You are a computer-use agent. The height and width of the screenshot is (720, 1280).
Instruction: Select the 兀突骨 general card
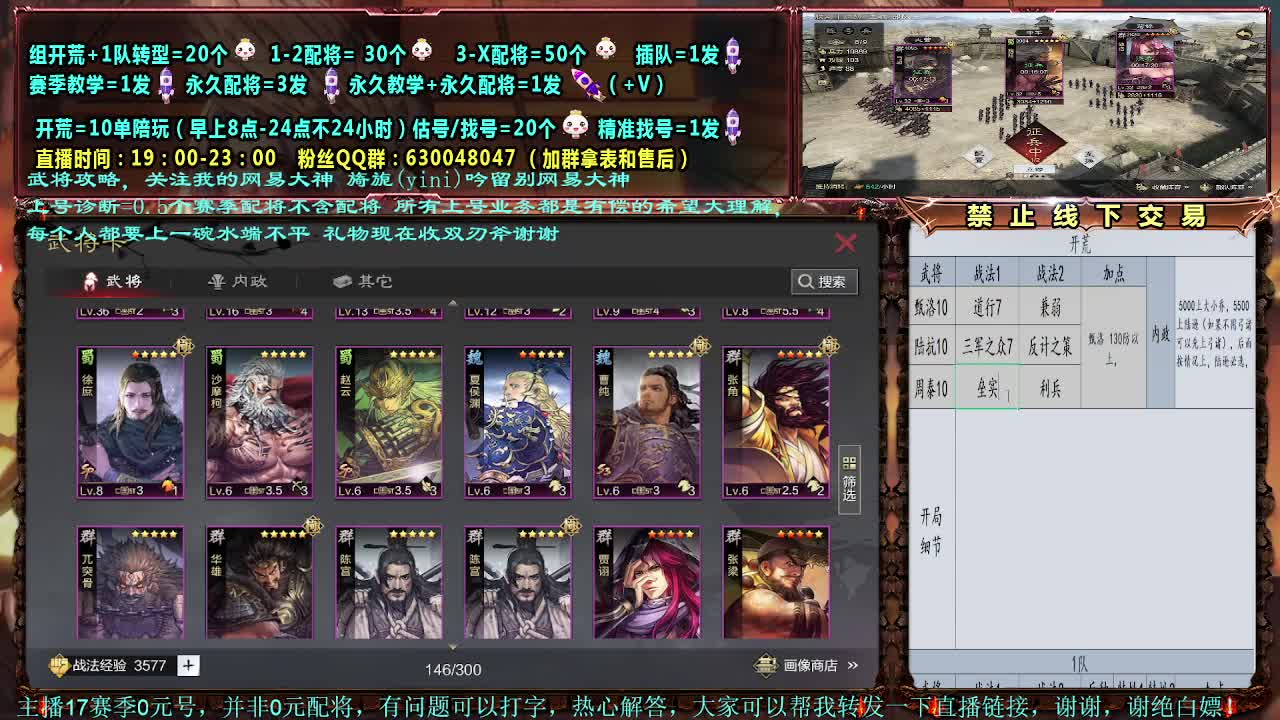click(x=130, y=583)
